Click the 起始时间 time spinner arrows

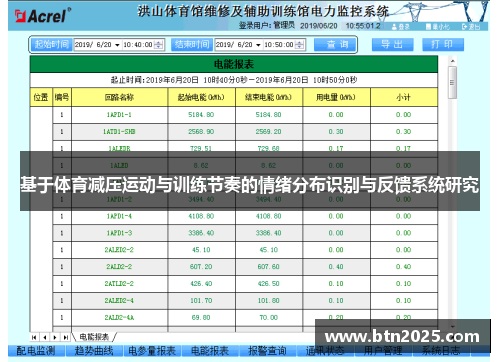159,45
